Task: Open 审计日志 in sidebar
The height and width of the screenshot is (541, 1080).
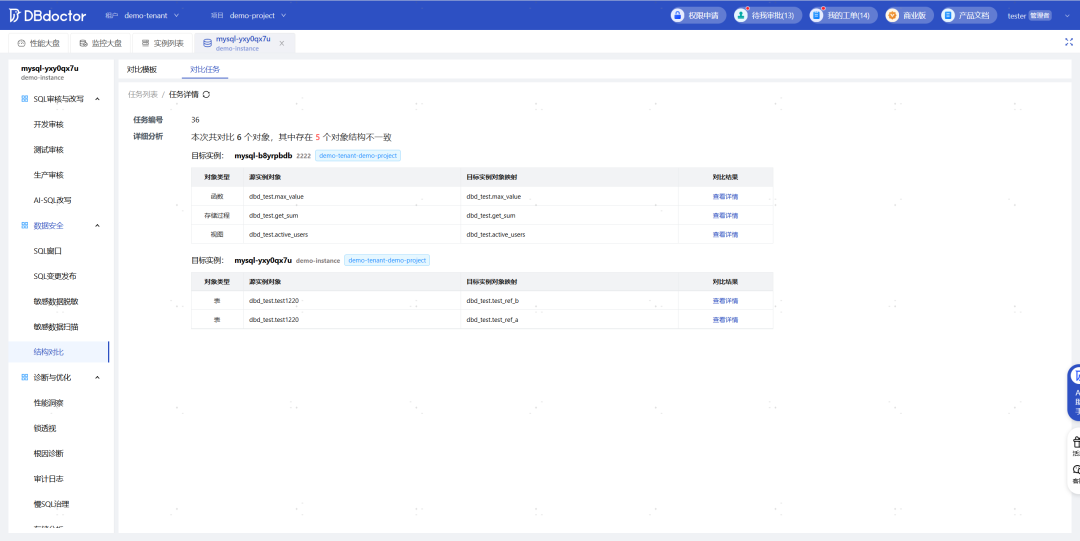Action: (48, 478)
